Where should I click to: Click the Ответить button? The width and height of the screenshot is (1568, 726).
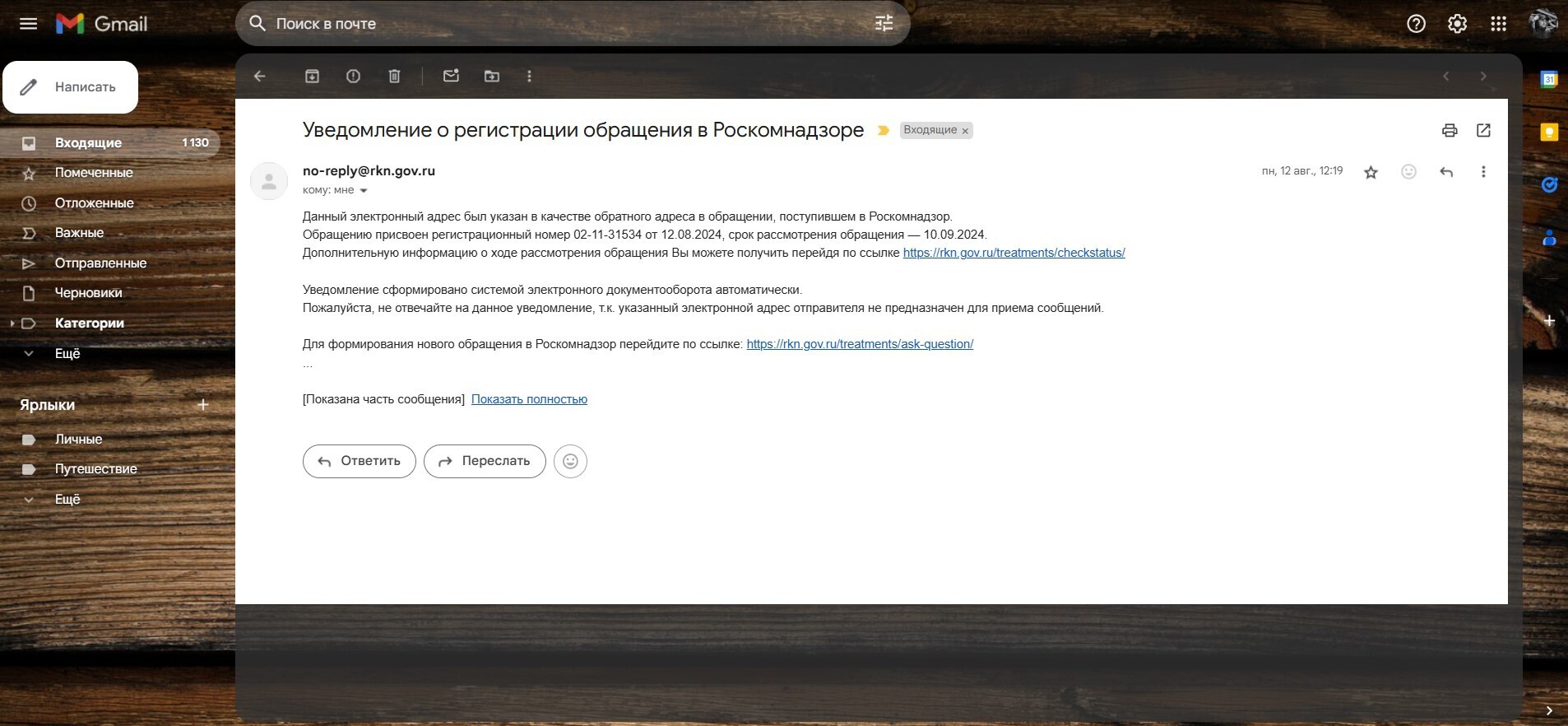[360, 461]
